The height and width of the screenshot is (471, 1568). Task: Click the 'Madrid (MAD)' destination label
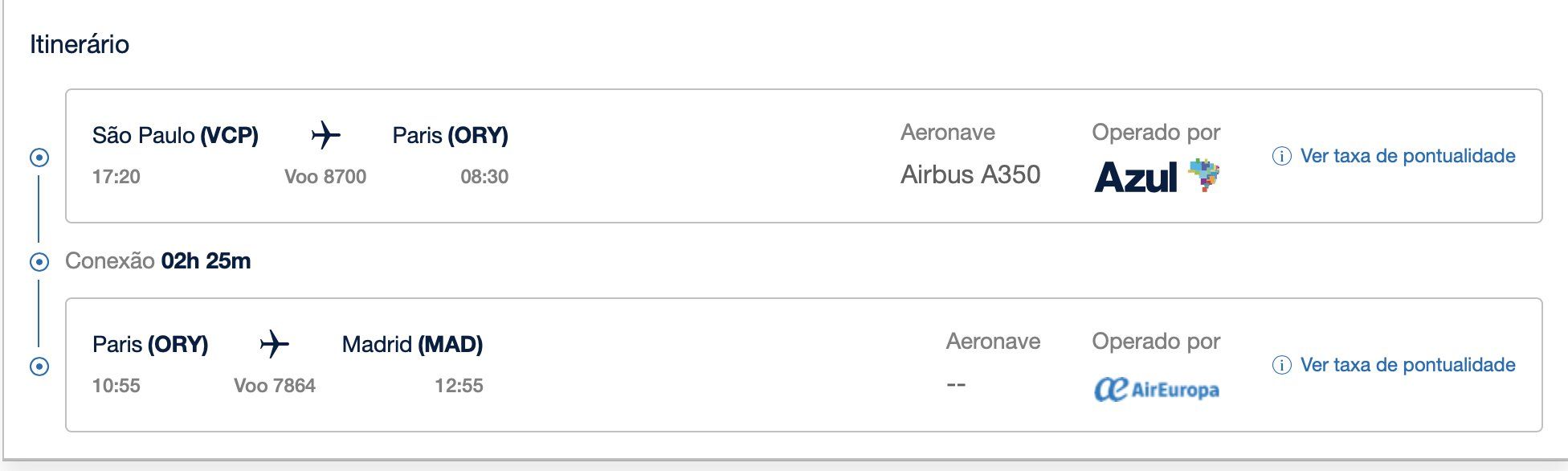click(412, 344)
